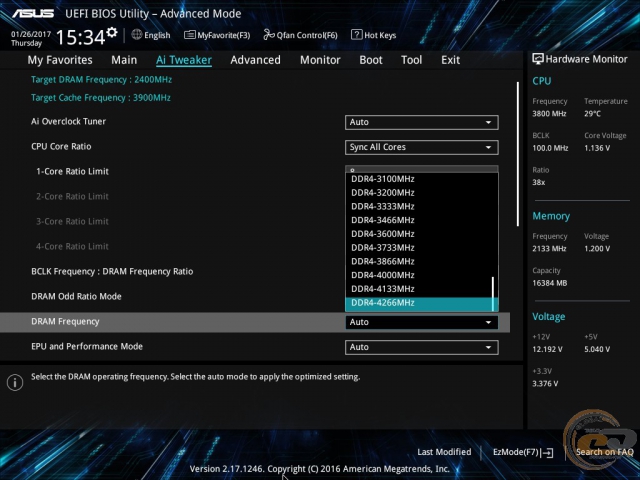Viewport: 640px width, 480px height.
Task: Open MyFavorite(F3) list icon
Action: click(189, 35)
